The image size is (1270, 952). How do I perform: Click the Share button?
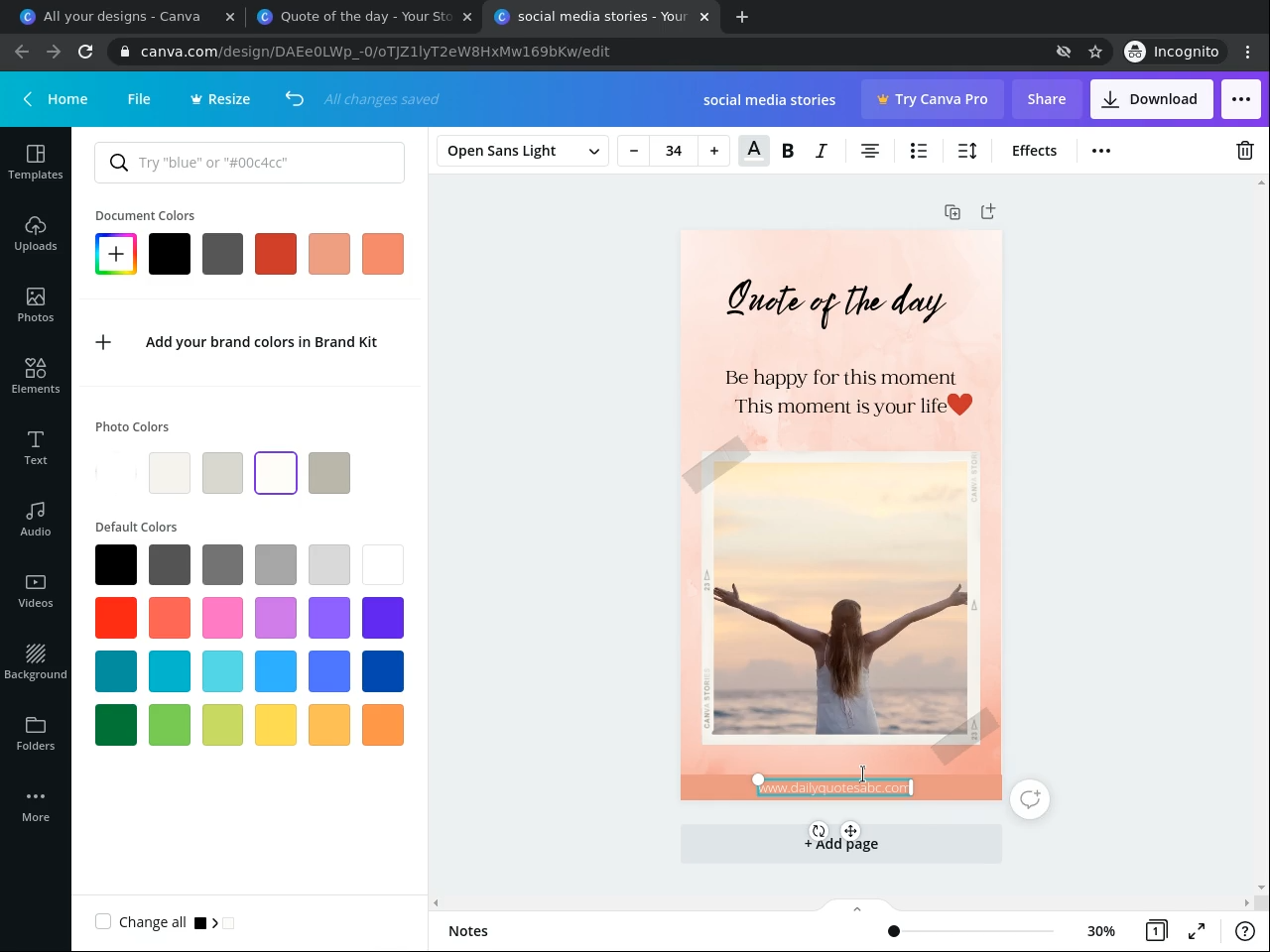pyautogui.click(x=1047, y=99)
